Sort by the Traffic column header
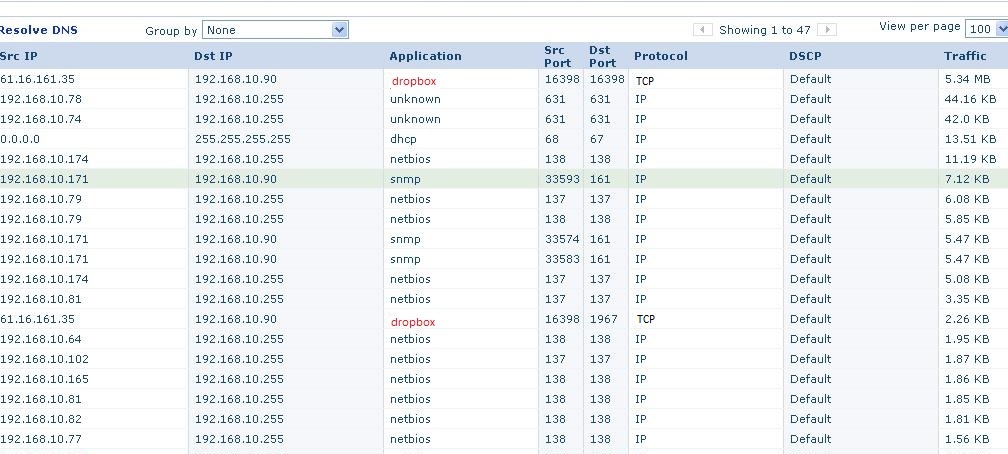The height and width of the screenshot is (454, 1008). [x=965, y=56]
